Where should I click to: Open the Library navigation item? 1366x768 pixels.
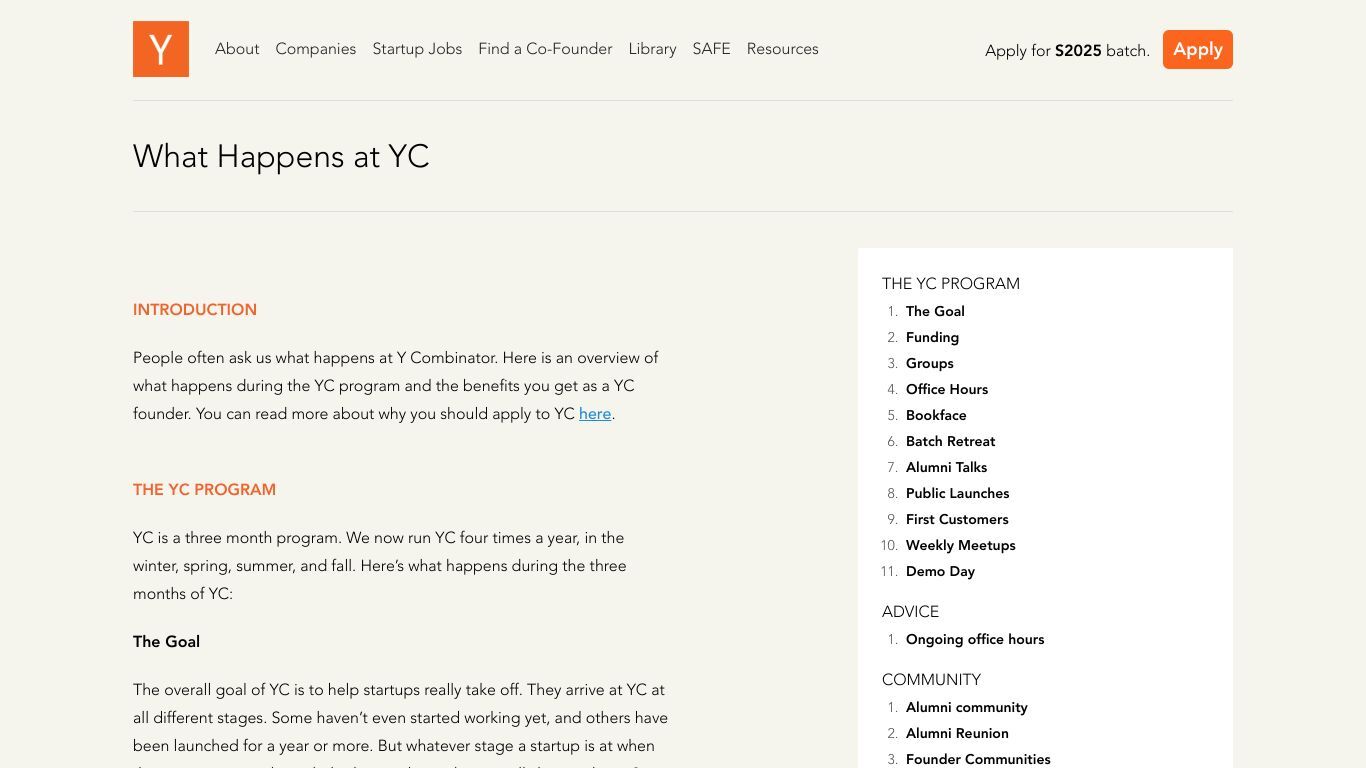(652, 49)
